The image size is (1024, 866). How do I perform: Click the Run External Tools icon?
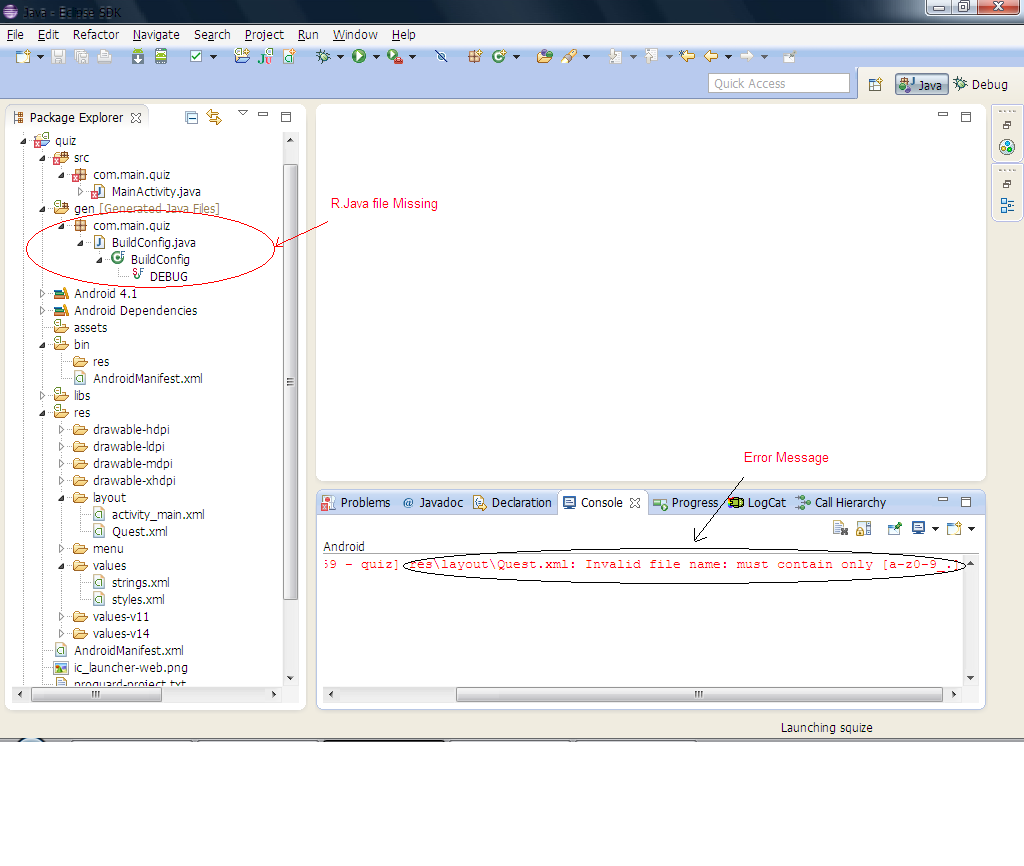pyautogui.click(x=394, y=57)
